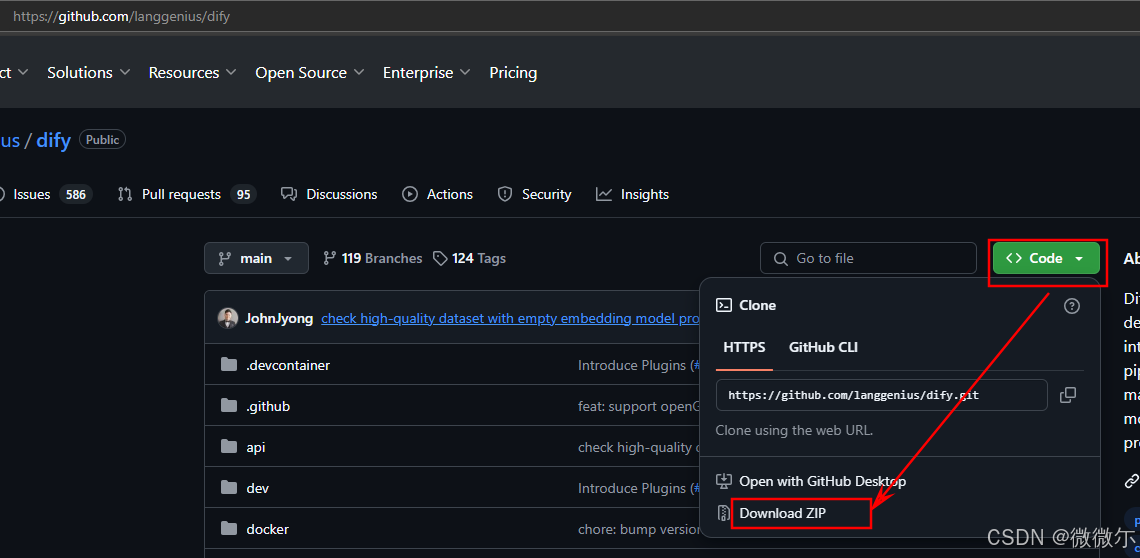
Task: Select the HTTPS clone tab
Action: 744,348
